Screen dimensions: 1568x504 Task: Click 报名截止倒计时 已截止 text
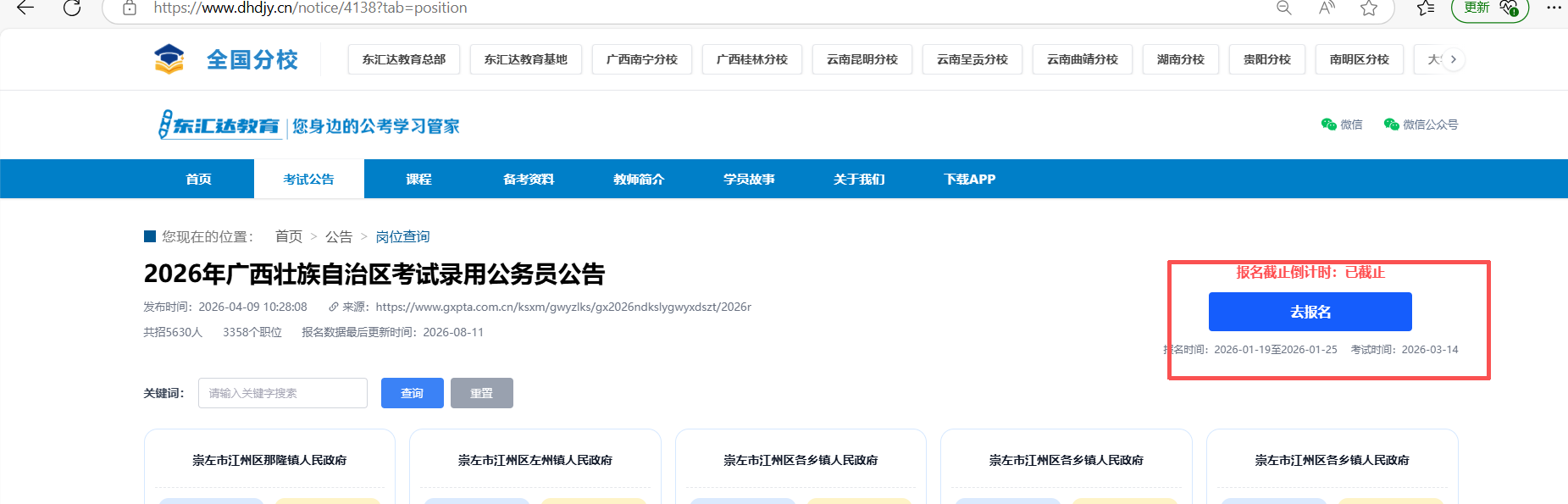click(1310, 272)
